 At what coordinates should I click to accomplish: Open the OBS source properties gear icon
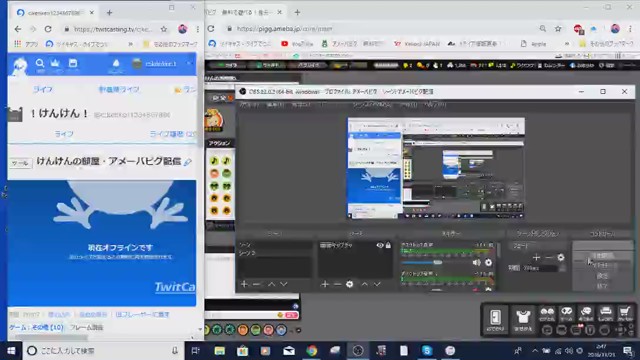point(349,284)
